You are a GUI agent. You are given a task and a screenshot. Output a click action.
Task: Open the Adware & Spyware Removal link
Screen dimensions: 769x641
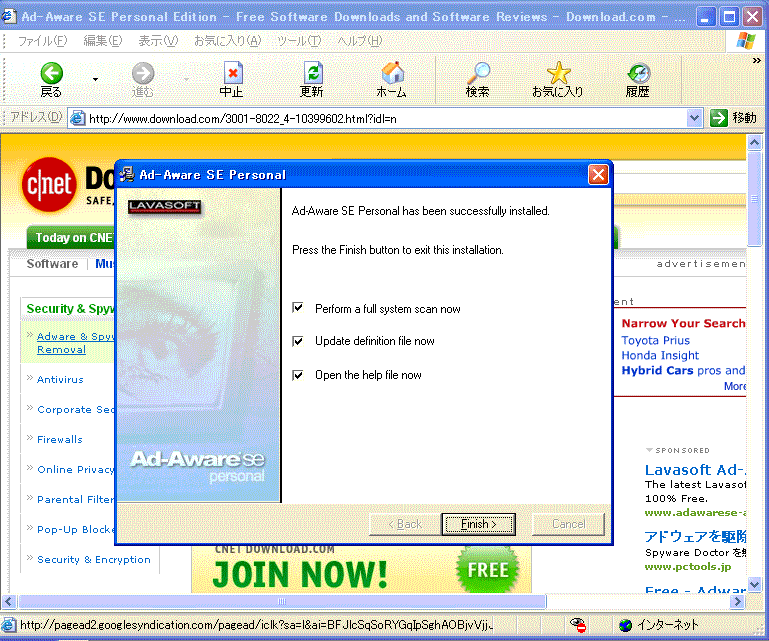pyautogui.click(x=75, y=343)
